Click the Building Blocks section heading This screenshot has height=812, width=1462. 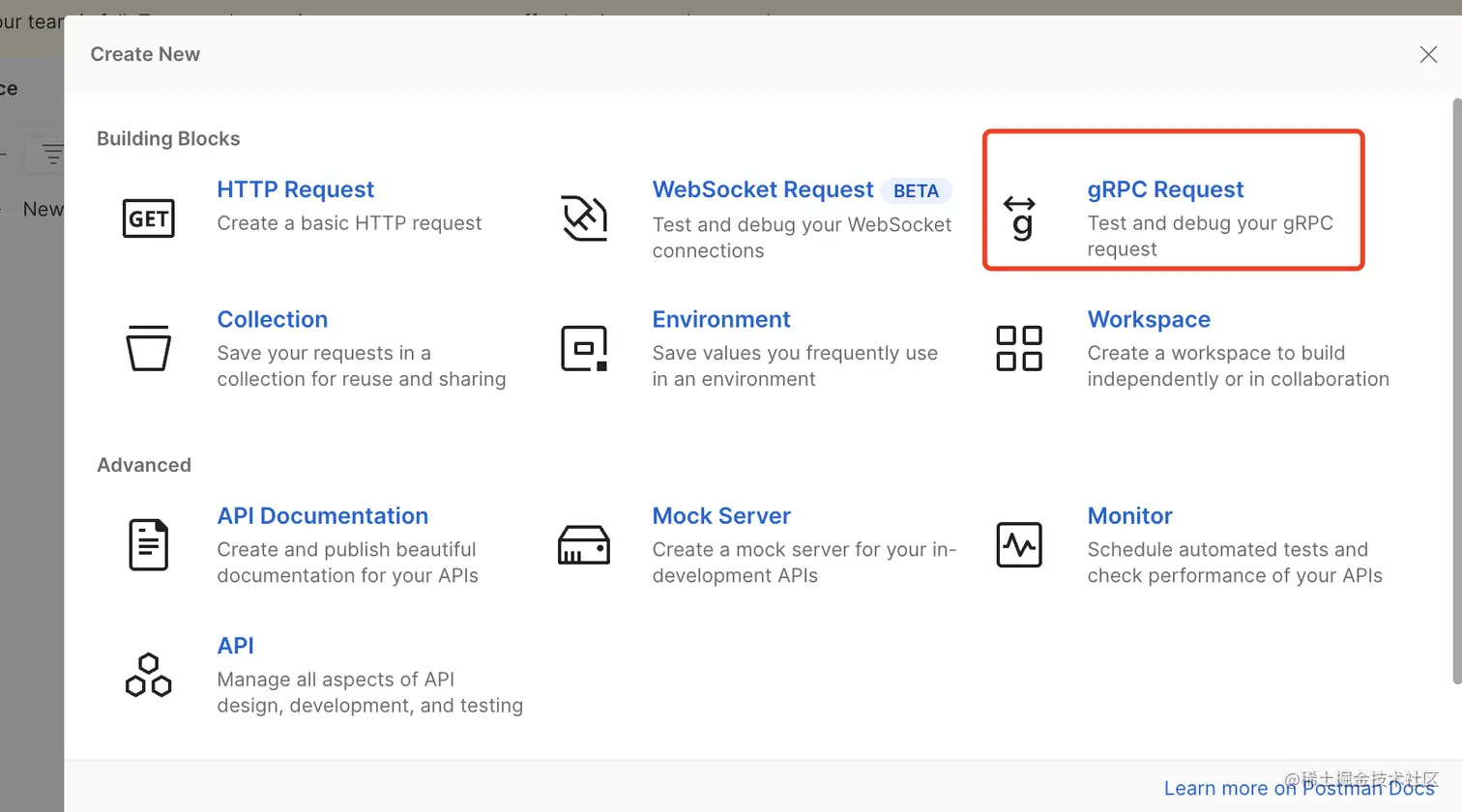(x=168, y=138)
